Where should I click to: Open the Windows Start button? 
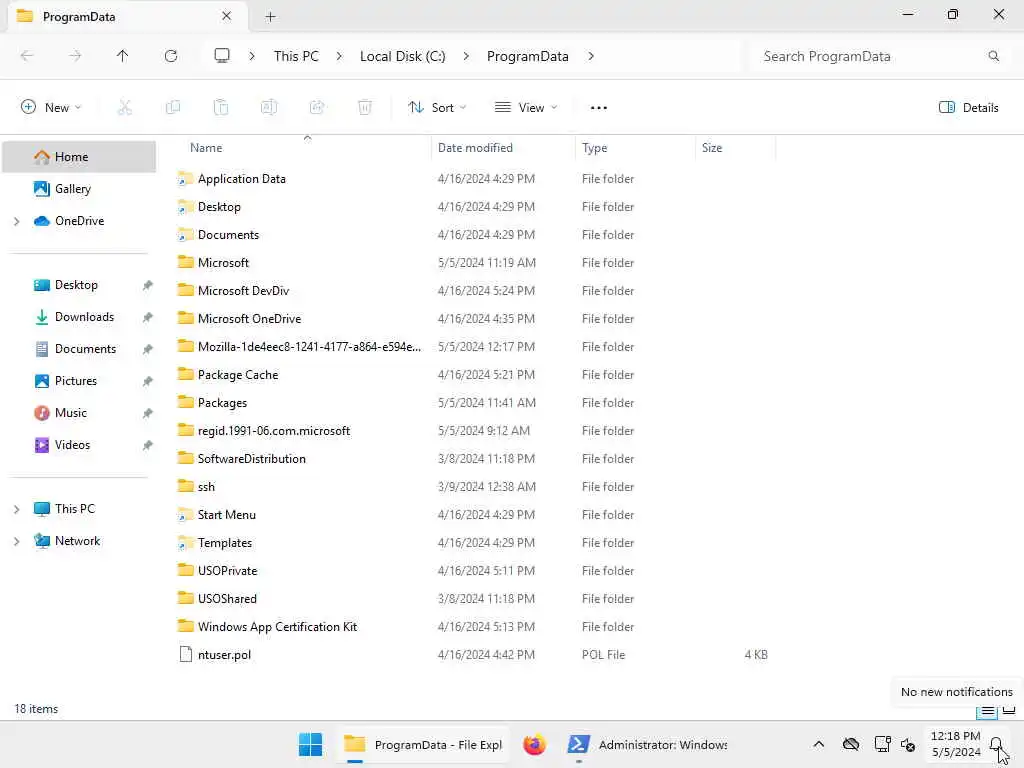pos(310,744)
